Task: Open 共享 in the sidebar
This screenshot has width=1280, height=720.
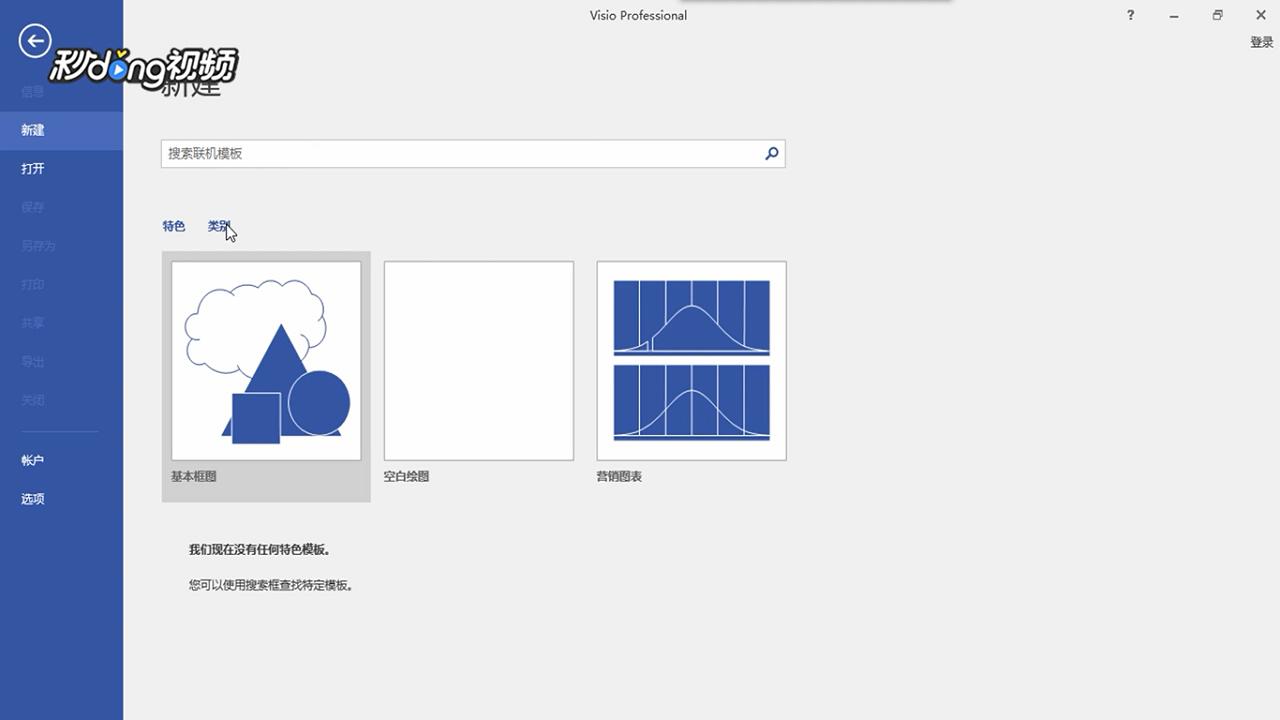Action: pyautogui.click(x=33, y=323)
